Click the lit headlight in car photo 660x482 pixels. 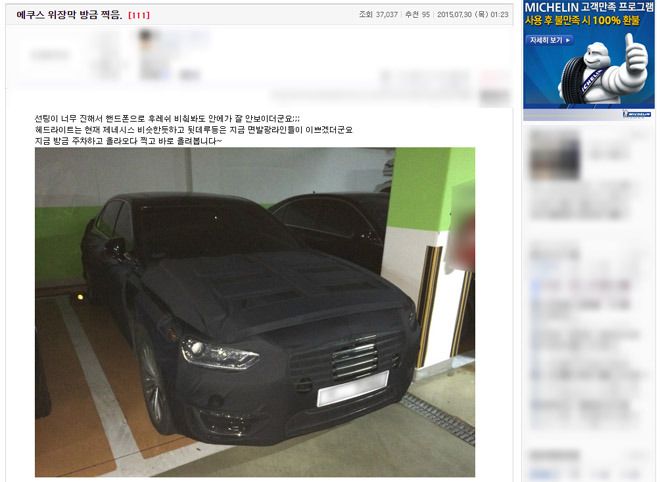(x=218, y=354)
